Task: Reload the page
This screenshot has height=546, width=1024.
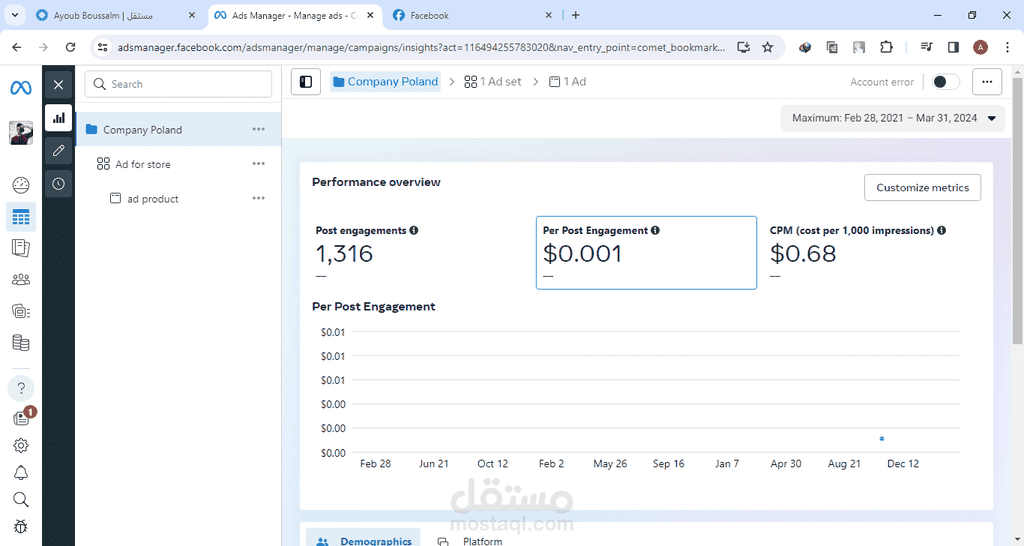Action: (x=71, y=47)
